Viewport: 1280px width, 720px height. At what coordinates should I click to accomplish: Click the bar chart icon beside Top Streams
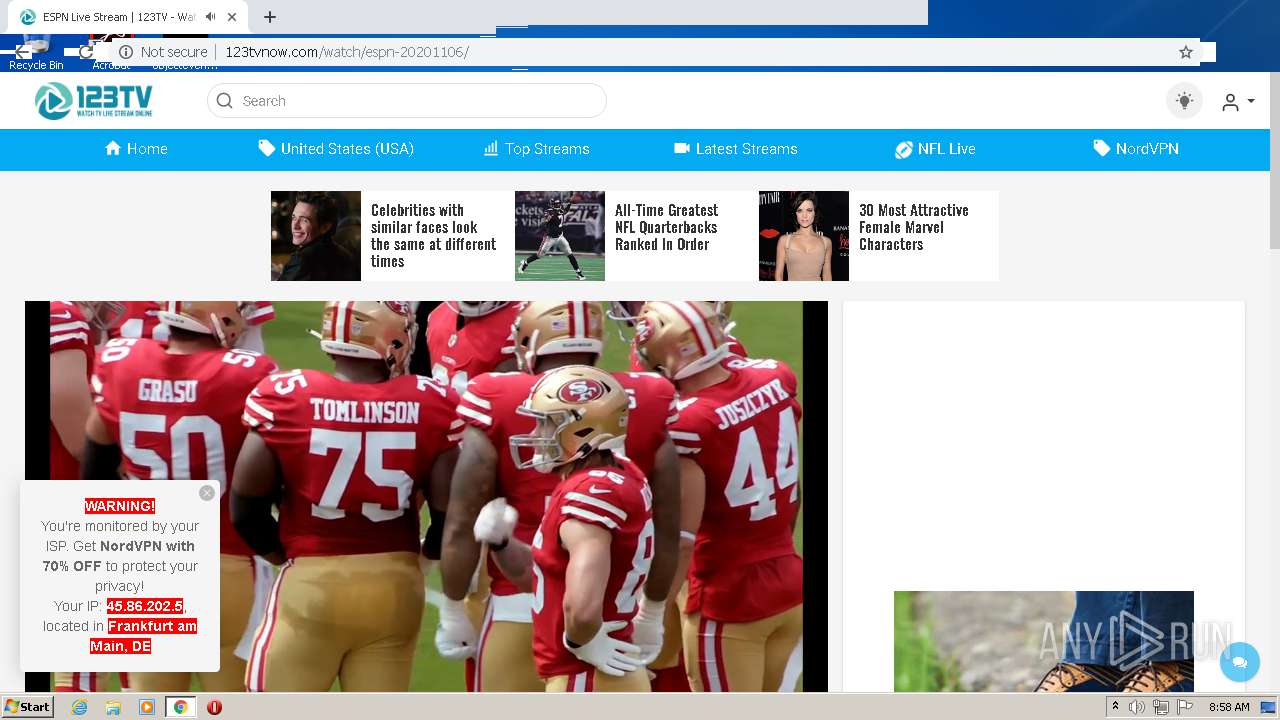[491, 148]
